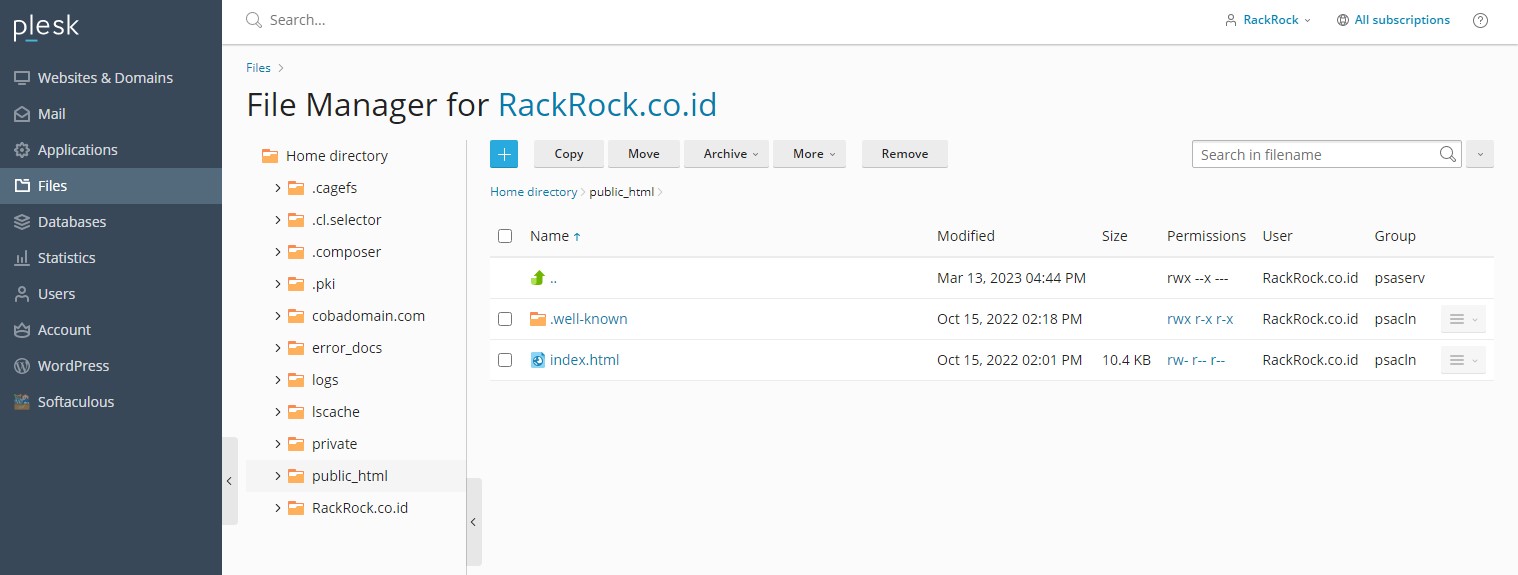This screenshot has width=1518, height=575.
Task: Open Softaculous section
Action: (111, 402)
